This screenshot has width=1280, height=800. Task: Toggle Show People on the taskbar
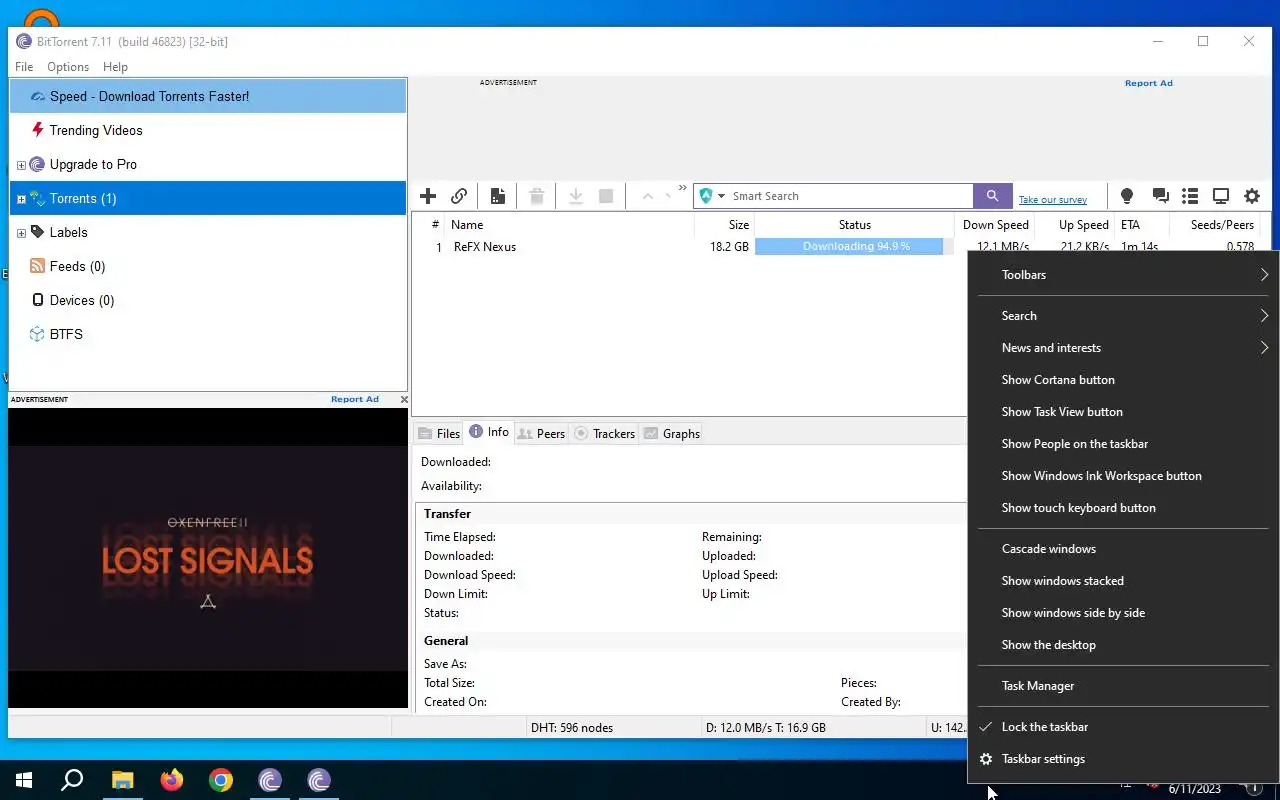coord(1122,444)
